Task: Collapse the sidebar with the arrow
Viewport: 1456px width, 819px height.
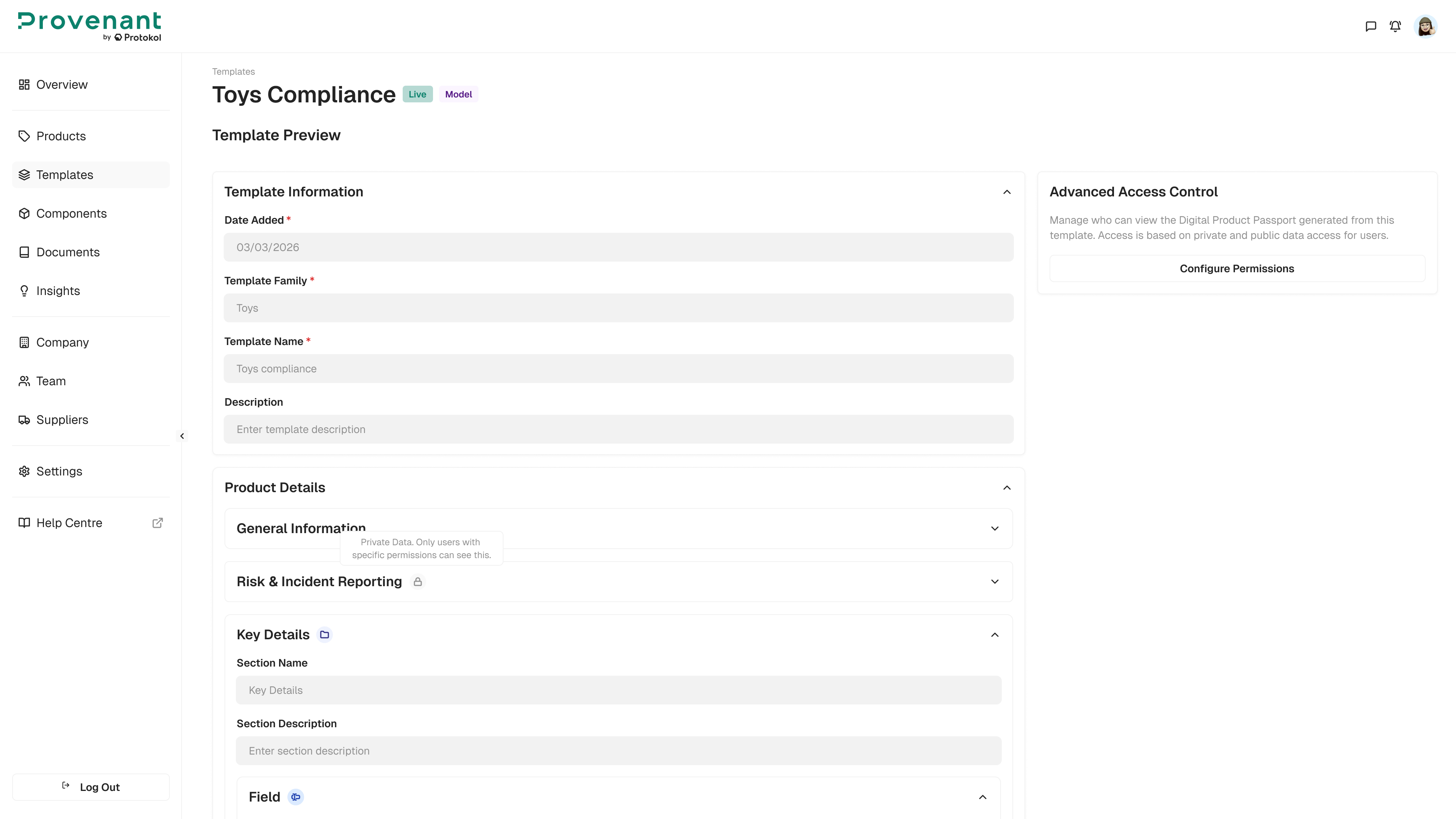Action: pyautogui.click(x=182, y=436)
